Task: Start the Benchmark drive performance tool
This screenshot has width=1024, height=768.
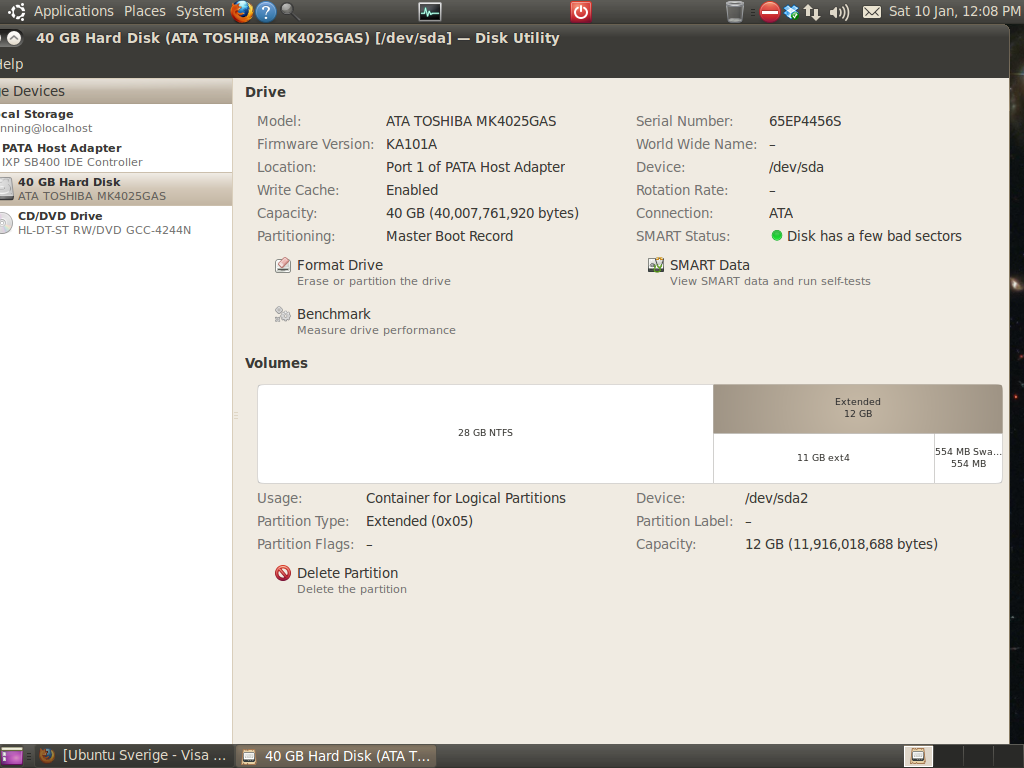Action: click(365, 321)
